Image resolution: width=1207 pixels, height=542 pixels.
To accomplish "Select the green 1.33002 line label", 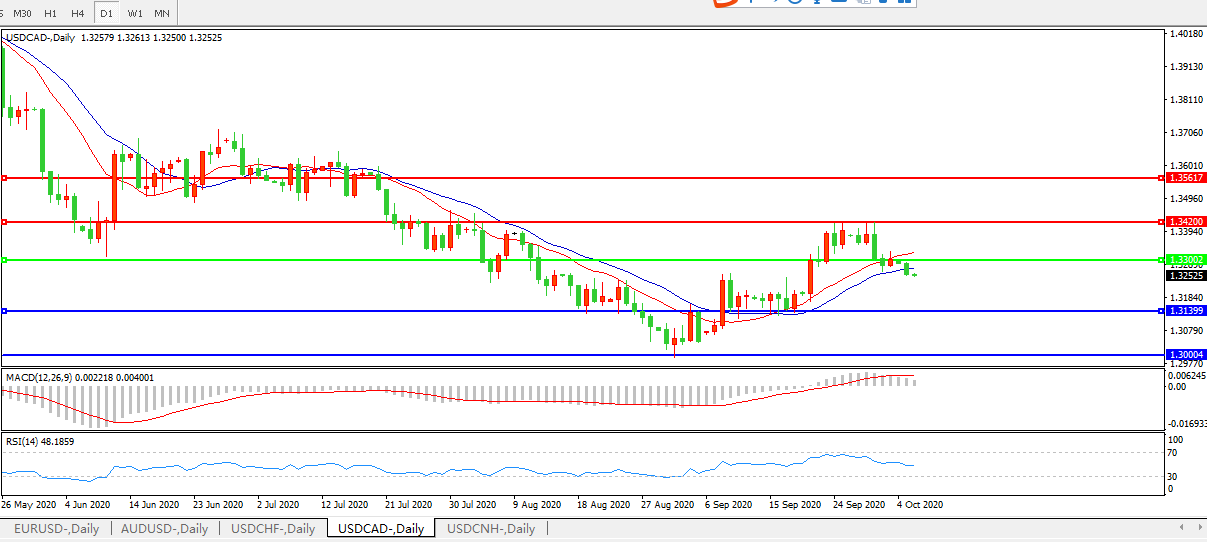I will [x=1186, y=260].
